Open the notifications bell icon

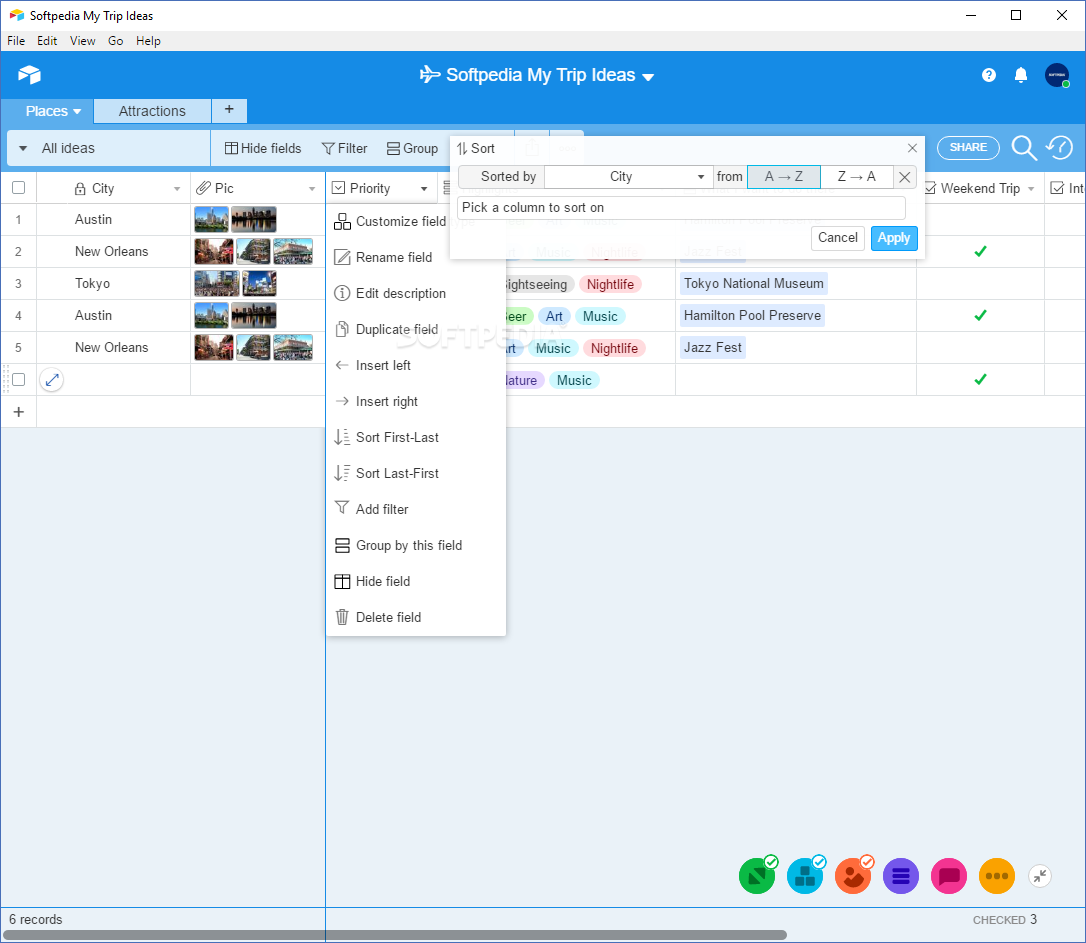point(1020,75)
